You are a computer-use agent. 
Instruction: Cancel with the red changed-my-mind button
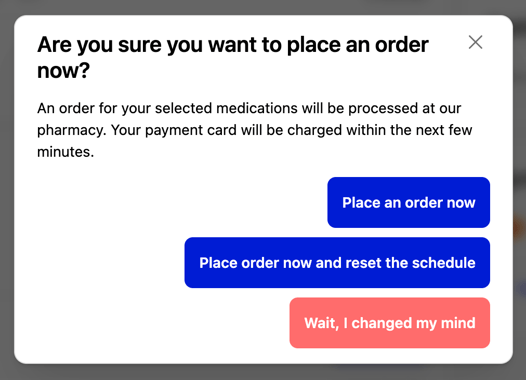pyautogui.click(x=390, y=323)
